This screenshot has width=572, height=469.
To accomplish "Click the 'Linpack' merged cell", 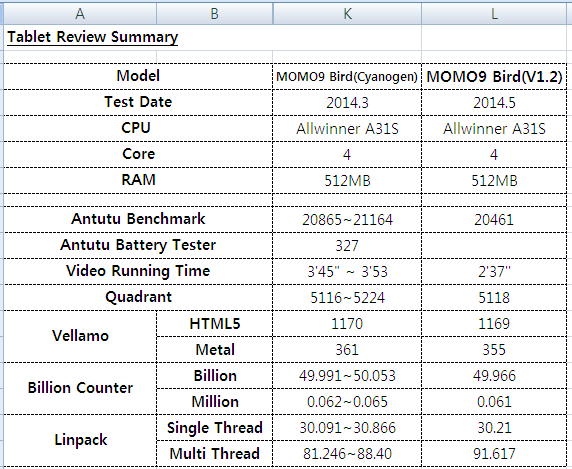I will [80, 440].
